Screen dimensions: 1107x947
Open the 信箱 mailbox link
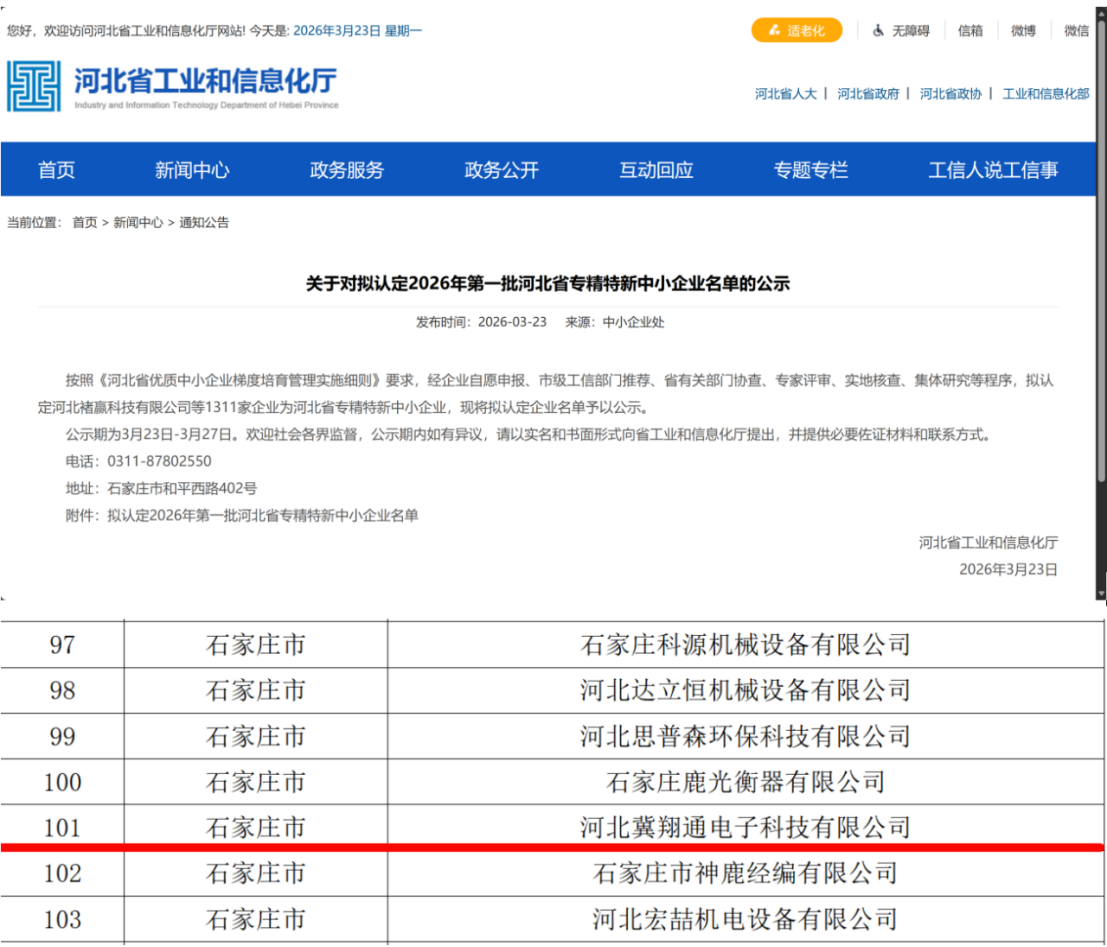[970, 31]
